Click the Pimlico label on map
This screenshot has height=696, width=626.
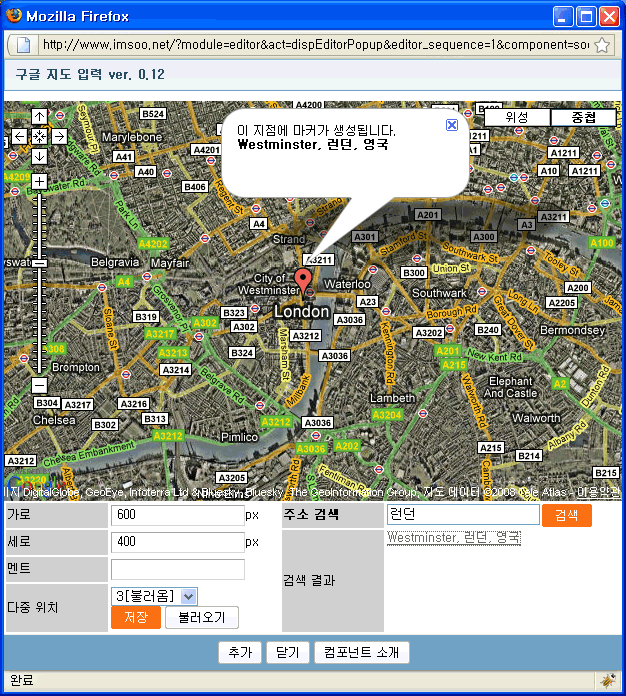click(239, 437)
